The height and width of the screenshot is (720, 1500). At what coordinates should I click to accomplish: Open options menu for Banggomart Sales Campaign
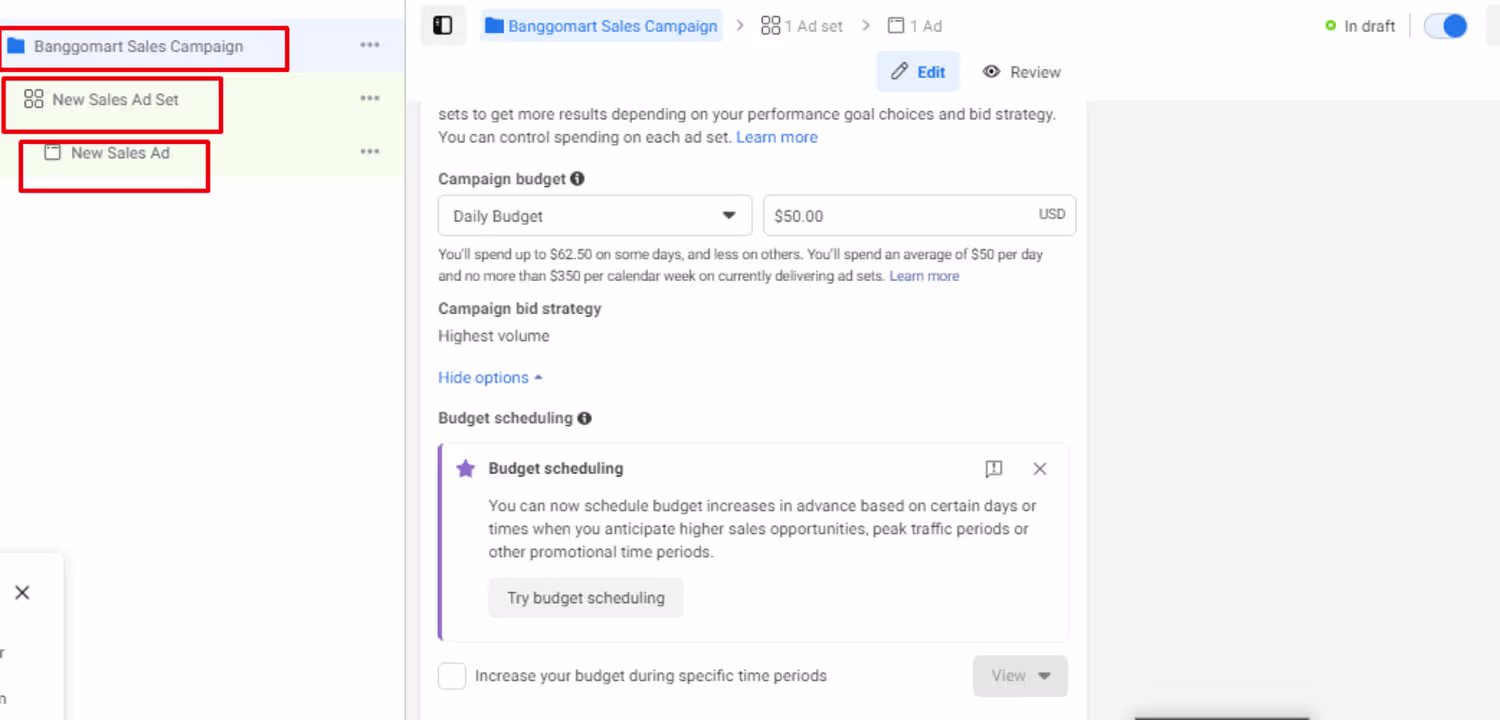[370, 46]
